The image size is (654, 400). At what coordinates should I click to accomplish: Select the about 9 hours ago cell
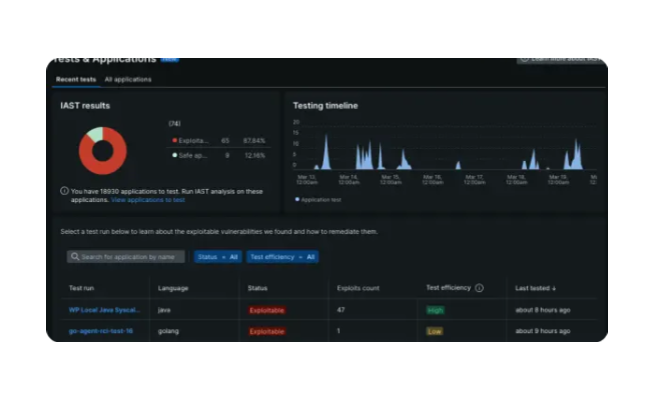pos(543,331)
